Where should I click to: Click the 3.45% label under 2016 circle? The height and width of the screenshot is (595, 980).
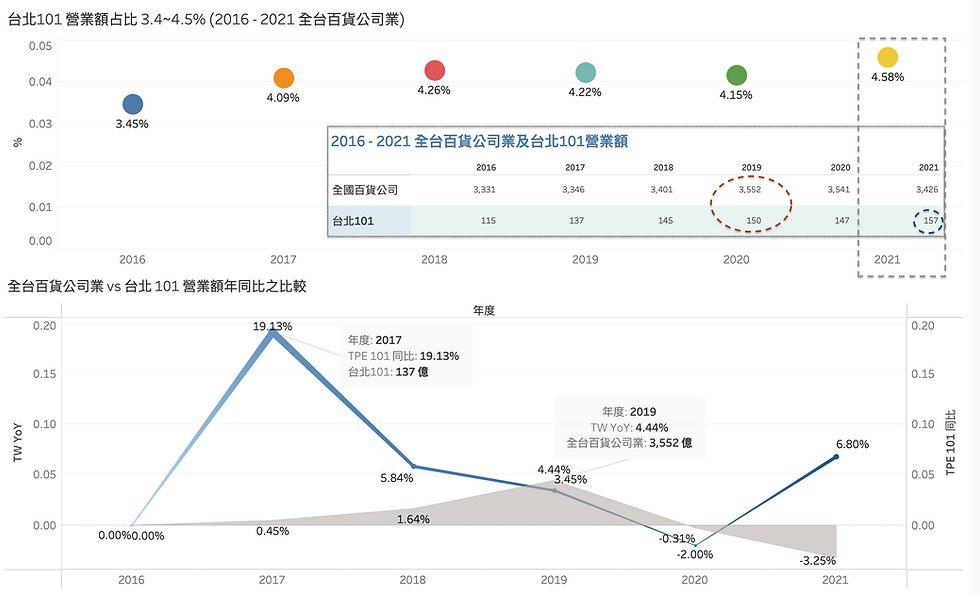pos(132,124)
